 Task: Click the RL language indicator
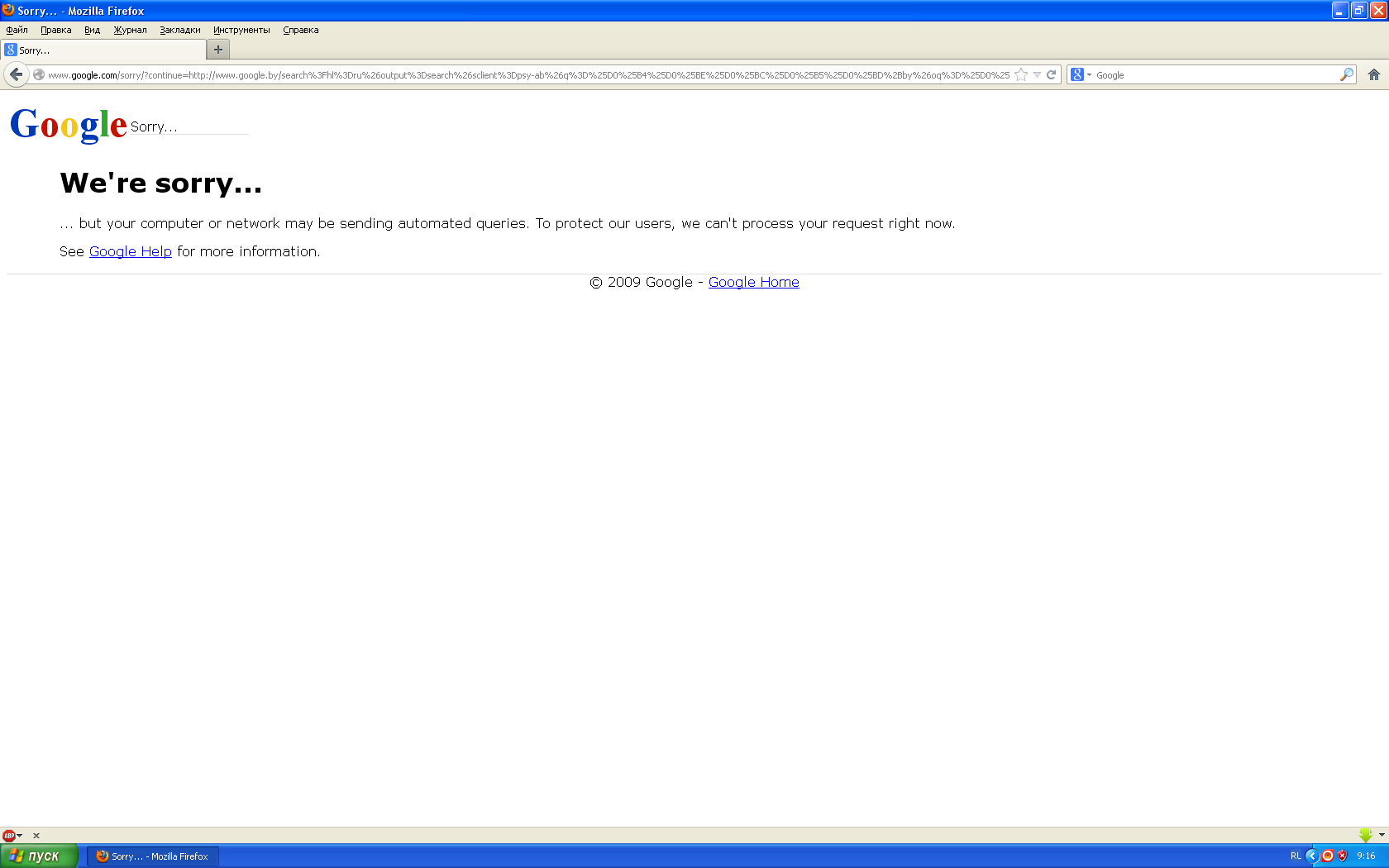(x=1296, y=856)
